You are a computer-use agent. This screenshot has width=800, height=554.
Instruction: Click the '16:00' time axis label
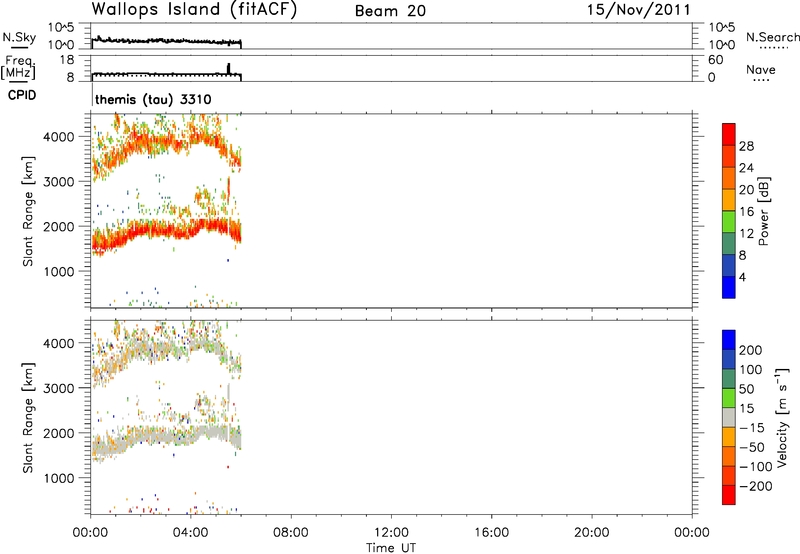tap(491, 533)
